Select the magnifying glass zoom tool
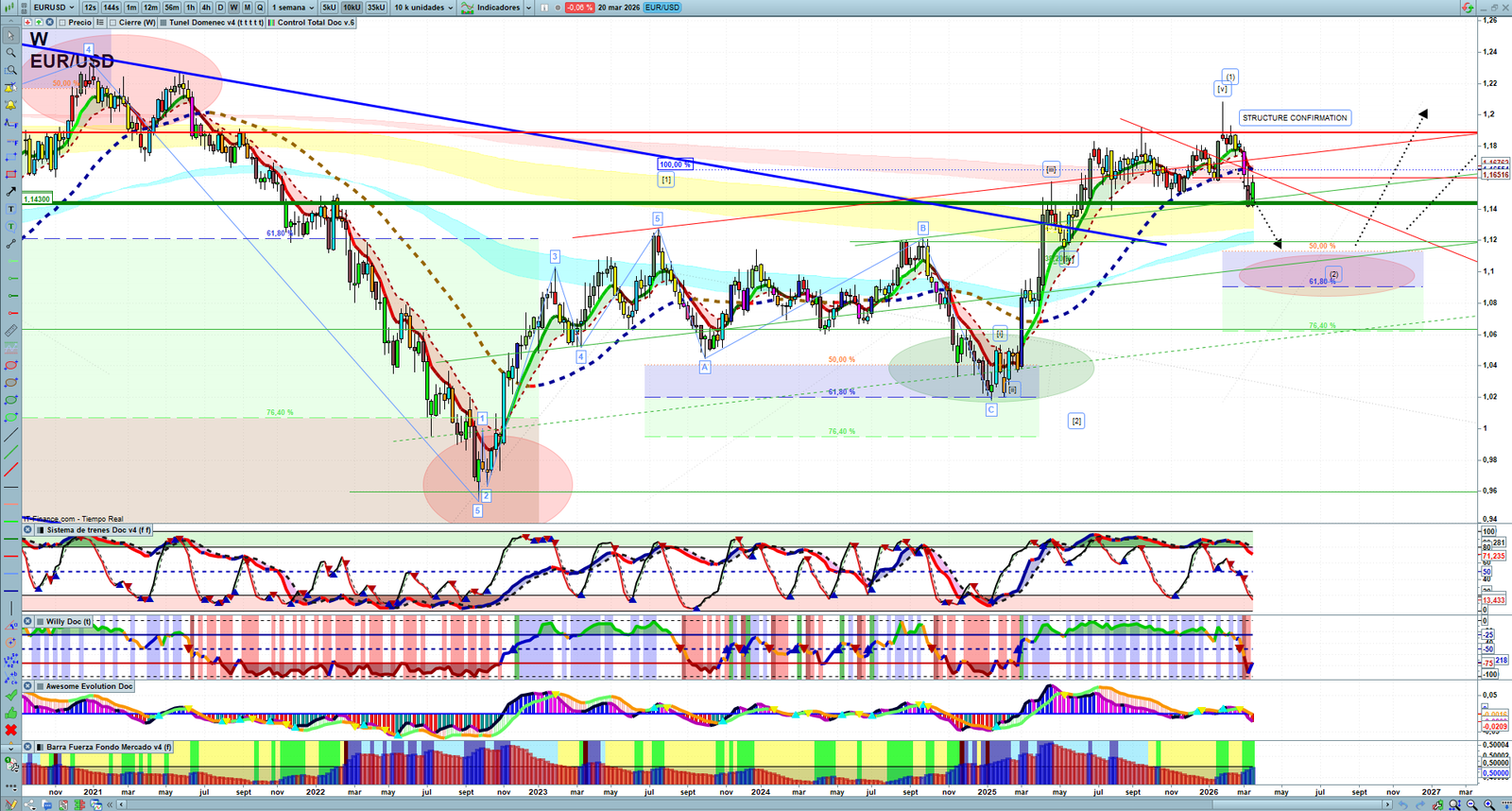 (x=10, y=53)
